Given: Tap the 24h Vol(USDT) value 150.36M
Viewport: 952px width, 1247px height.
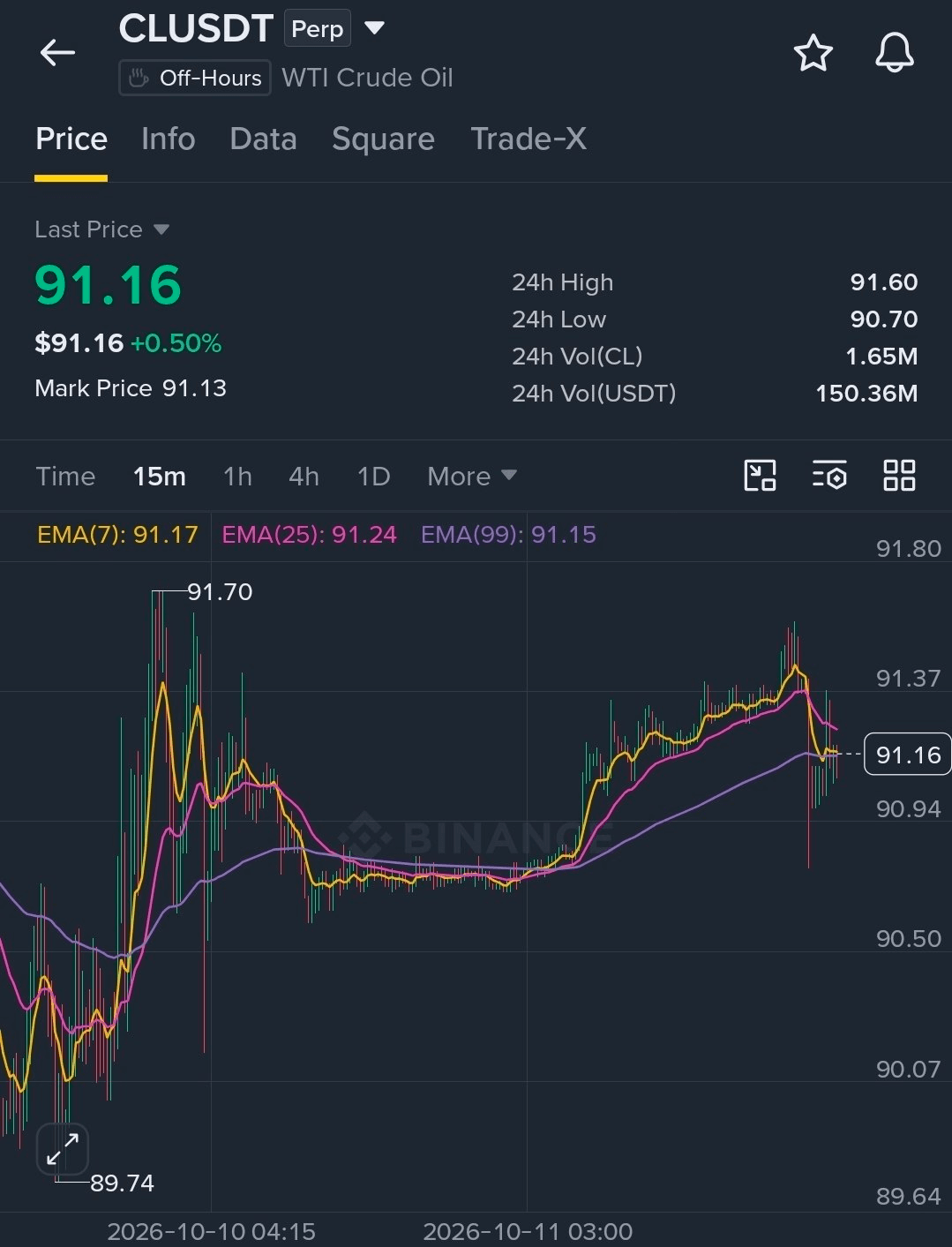Looking at the screenshot, I should 866,394.
